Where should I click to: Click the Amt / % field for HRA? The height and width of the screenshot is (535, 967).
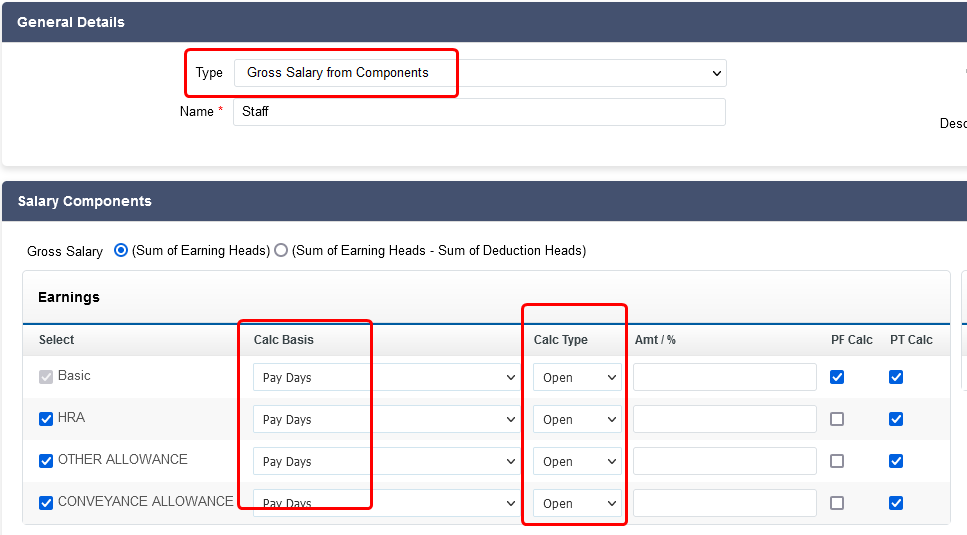tap(725, 419)
